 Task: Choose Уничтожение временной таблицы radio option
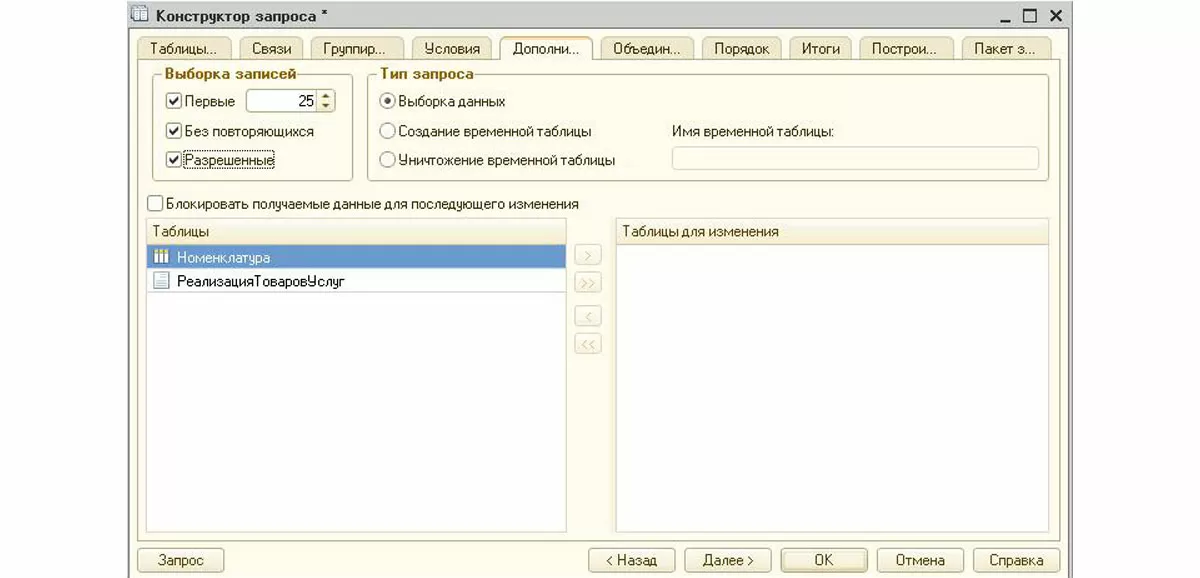click(387, 160)
